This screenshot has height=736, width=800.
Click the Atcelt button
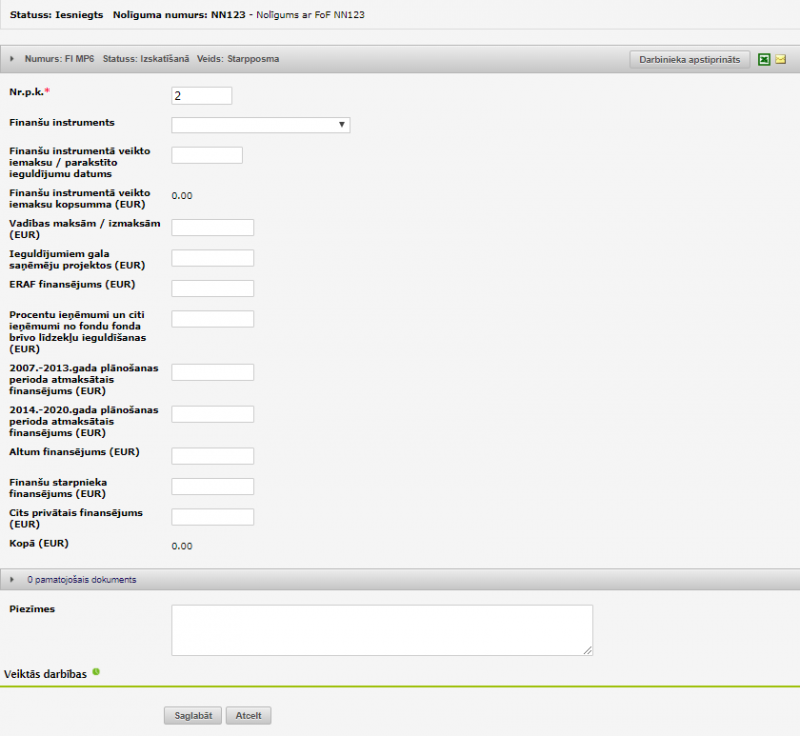[x=249, y=715]
